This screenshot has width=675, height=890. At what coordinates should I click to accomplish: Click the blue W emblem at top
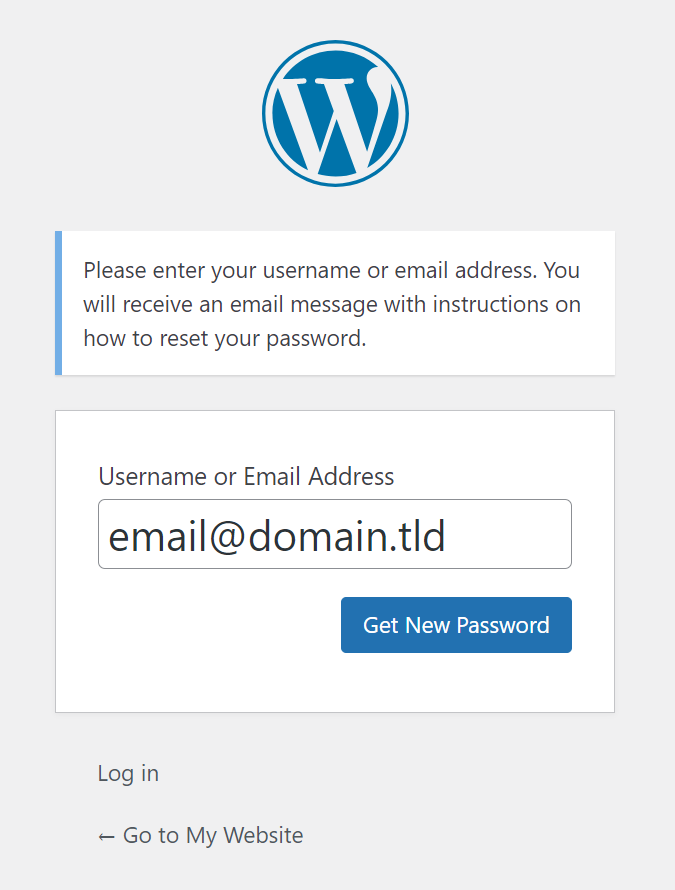(x=335, y=113)
